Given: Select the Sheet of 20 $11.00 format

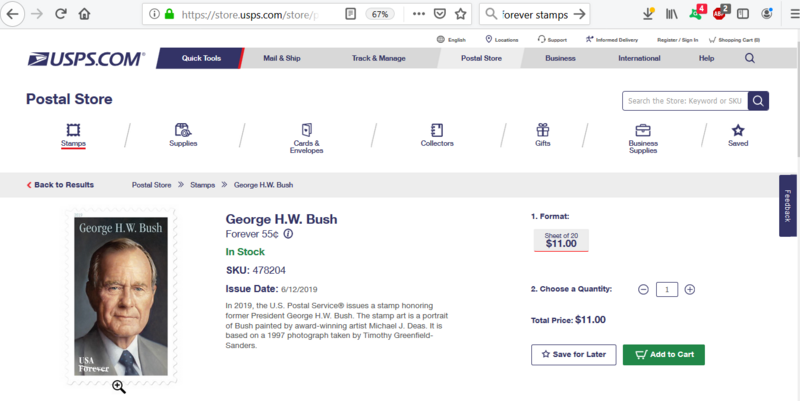Looking at the screenshot, I should pos(561,240).
